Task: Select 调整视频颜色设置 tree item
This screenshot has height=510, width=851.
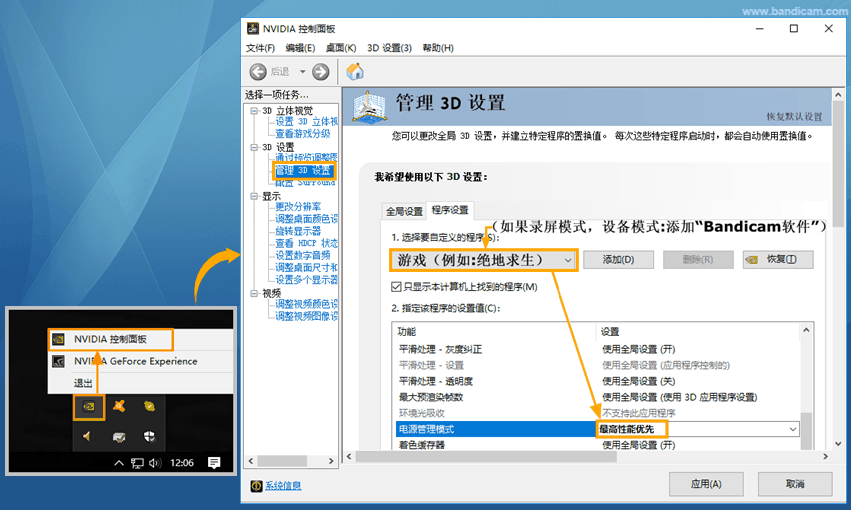Action: tap(306, 304)
